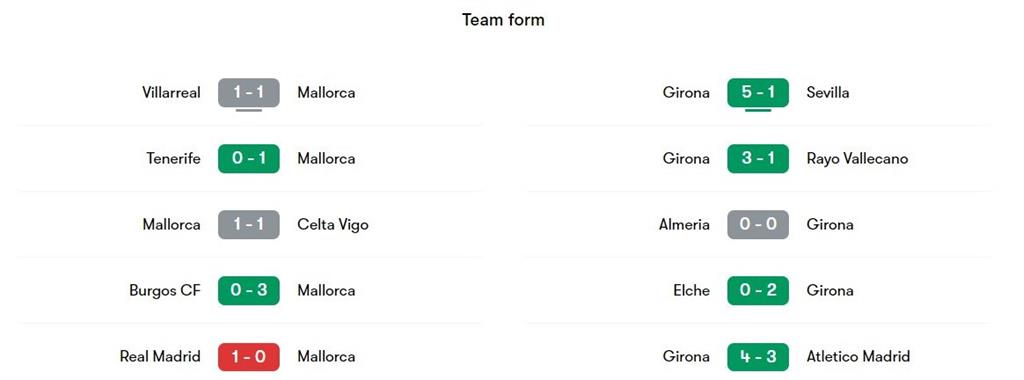This screenshot has width=1024, height=380.
Task: Open the Almeria team link
Action: (684, 225)
